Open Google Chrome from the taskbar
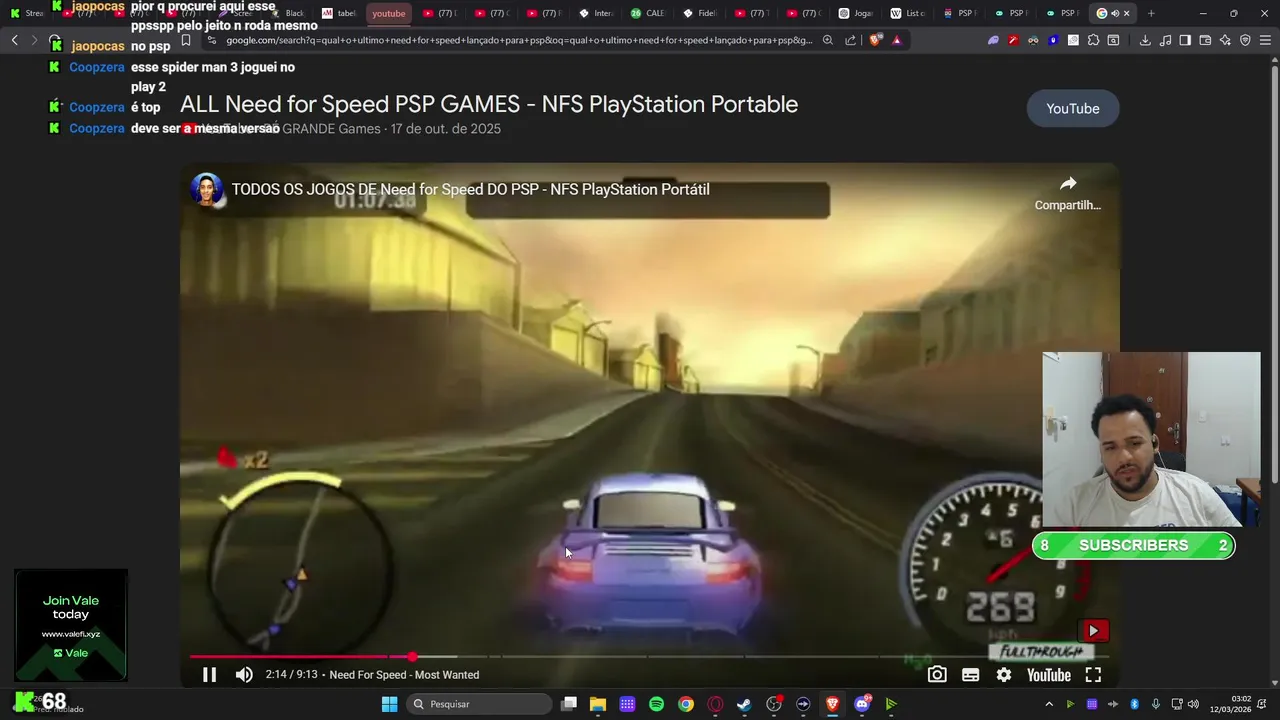This screenshot has height=720, width=1280. pyautogui.click(x=686, y=704)
